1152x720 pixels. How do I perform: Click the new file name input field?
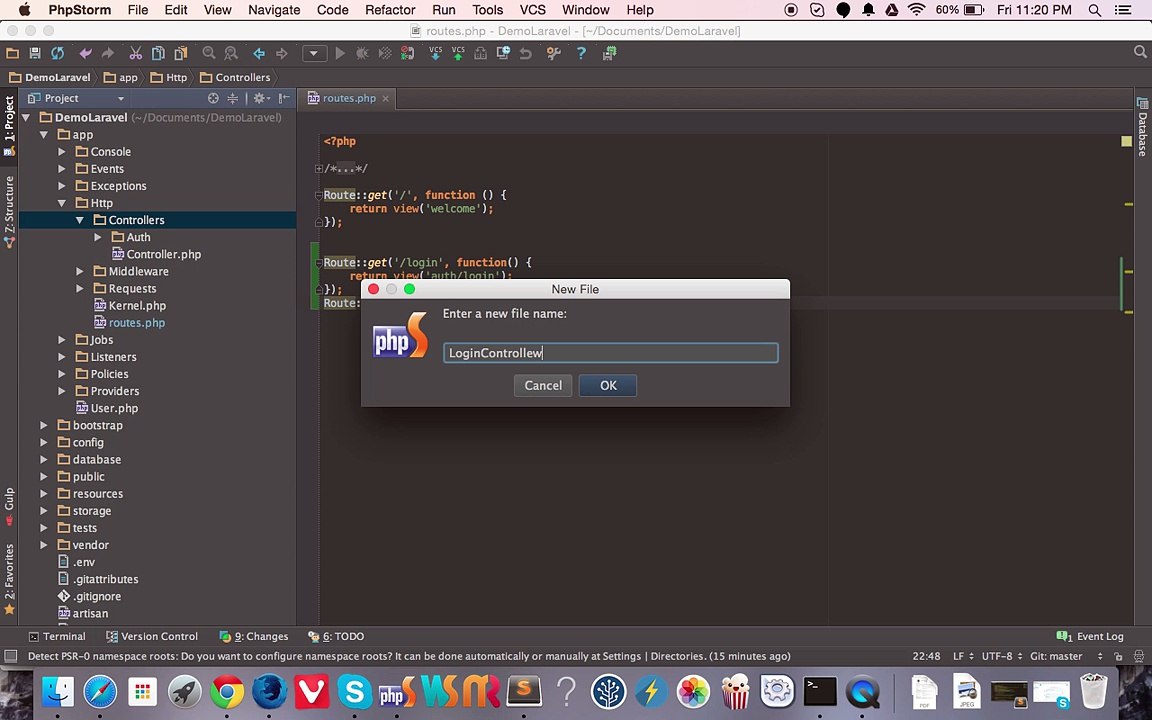(x=611, y=353)
